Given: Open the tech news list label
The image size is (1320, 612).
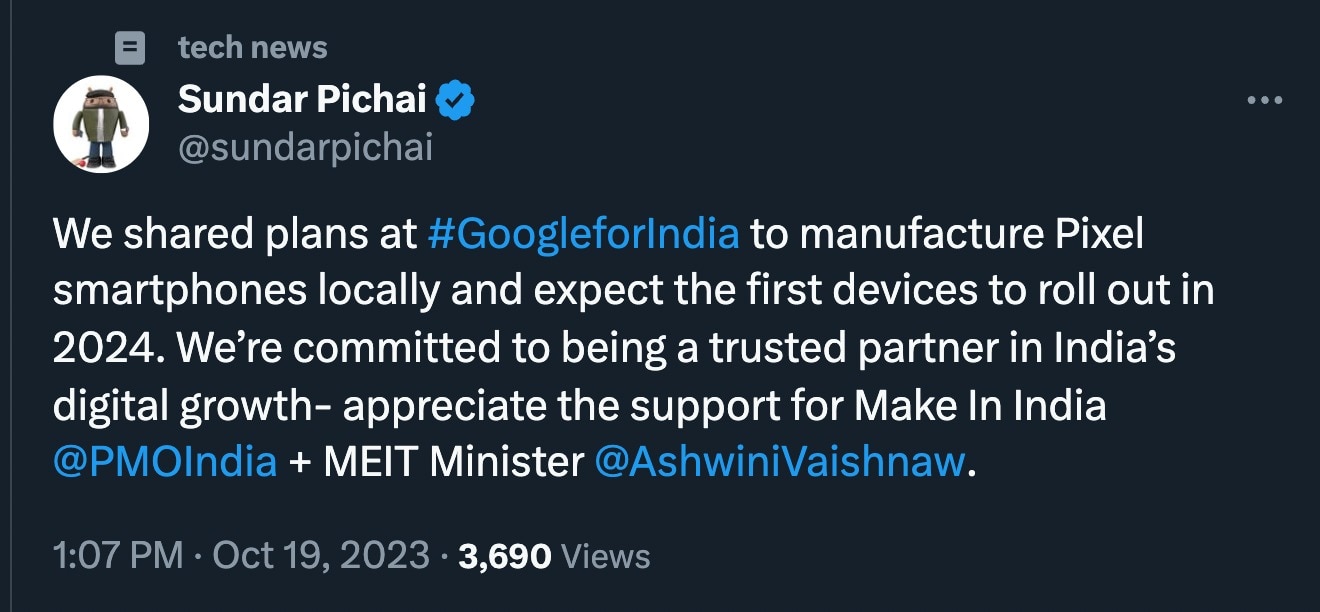Looking at the screenshot, I should coord(252,47).
